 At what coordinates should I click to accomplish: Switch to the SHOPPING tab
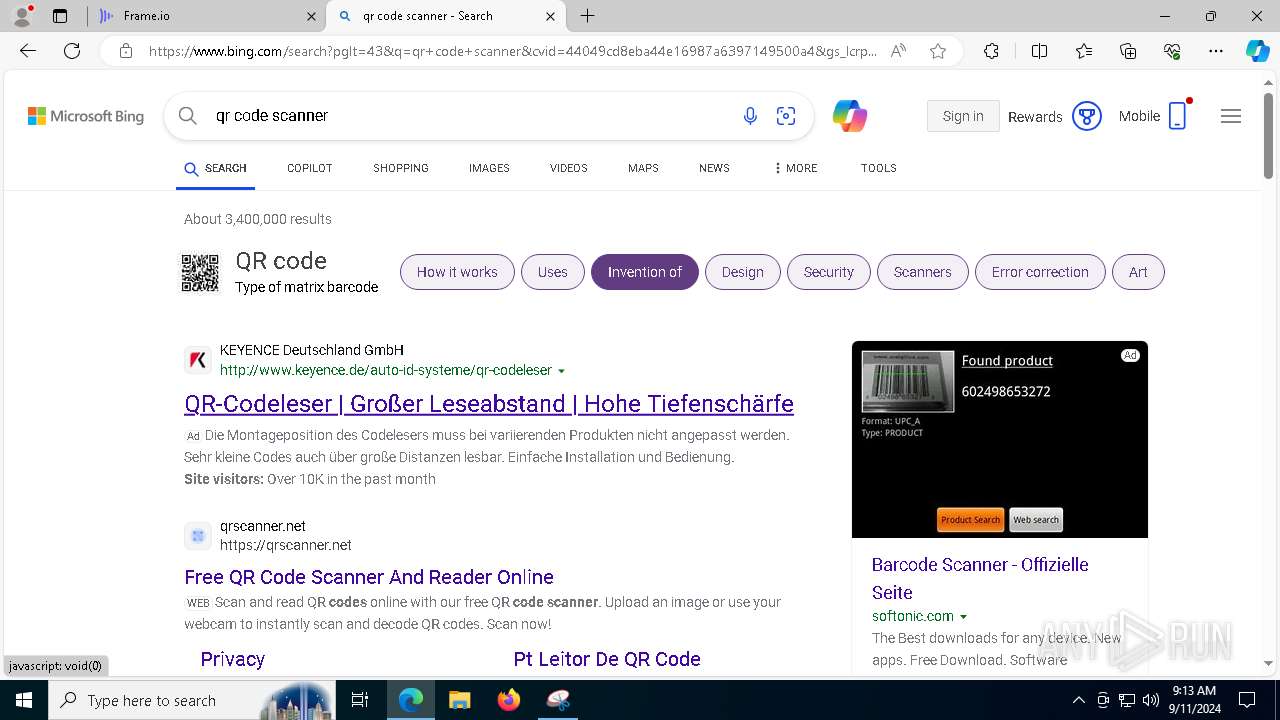[401, 168]
